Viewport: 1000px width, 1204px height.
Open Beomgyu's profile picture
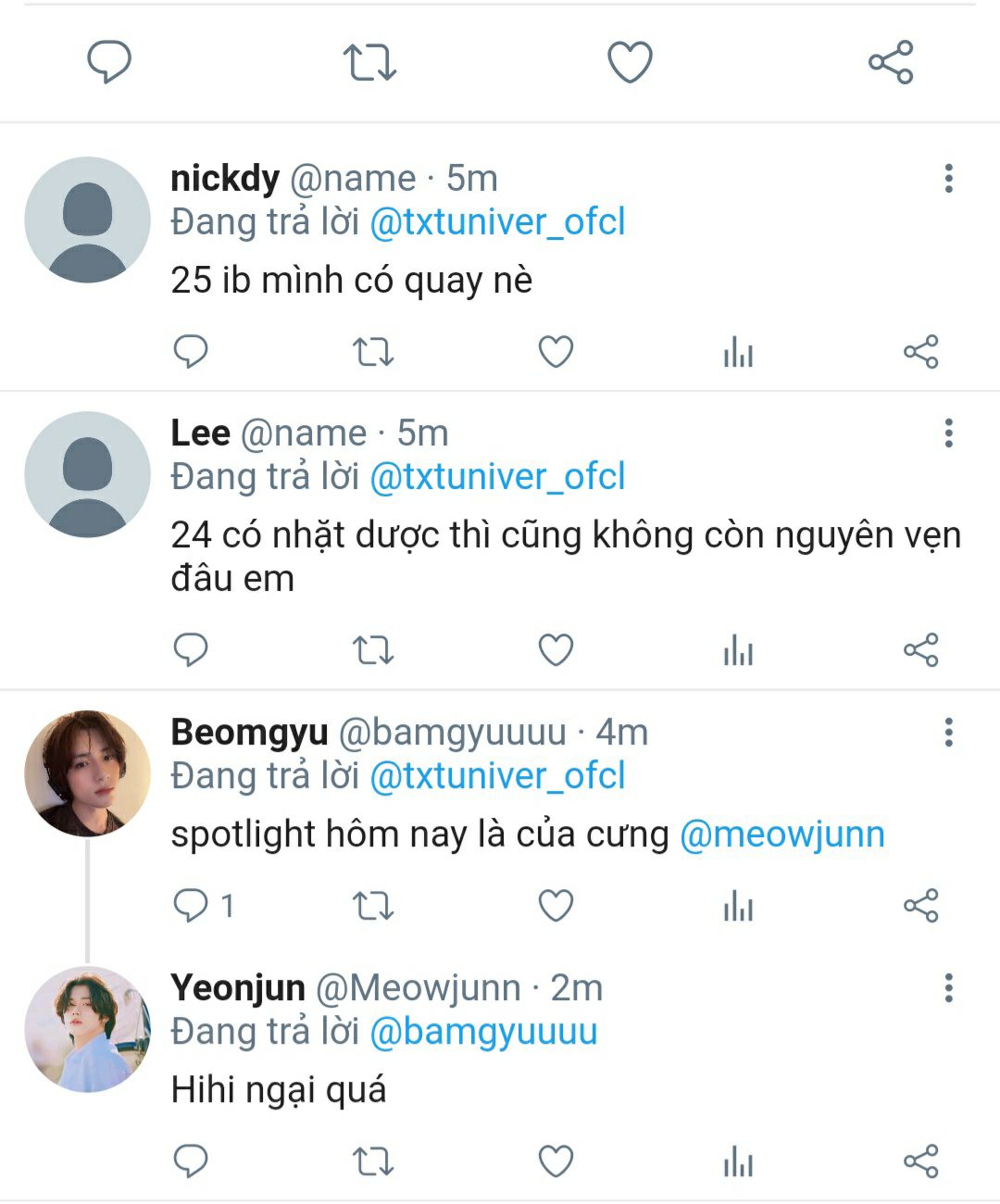(87, 773)
